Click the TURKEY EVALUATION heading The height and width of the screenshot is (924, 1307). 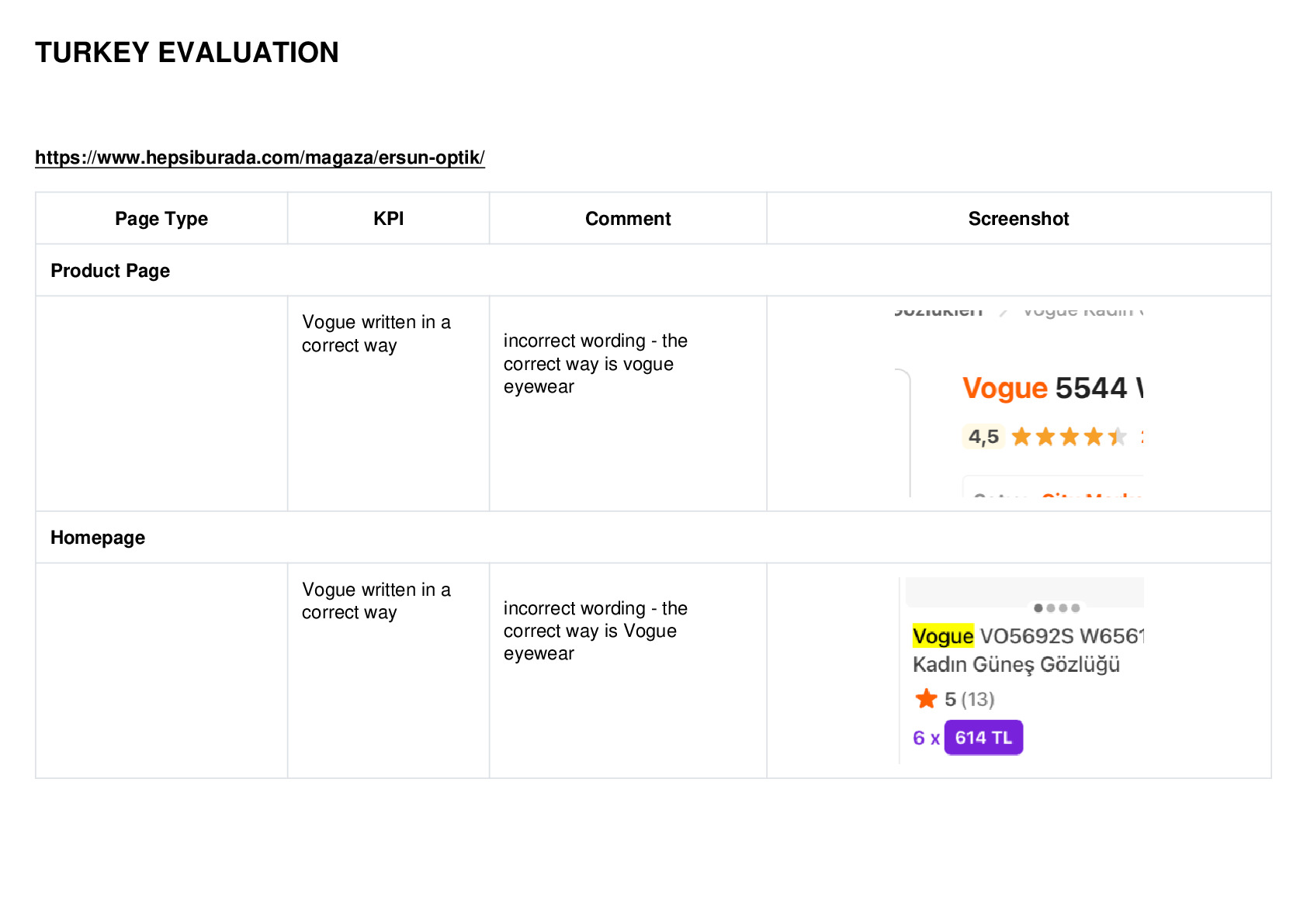[x=187, y=53]
